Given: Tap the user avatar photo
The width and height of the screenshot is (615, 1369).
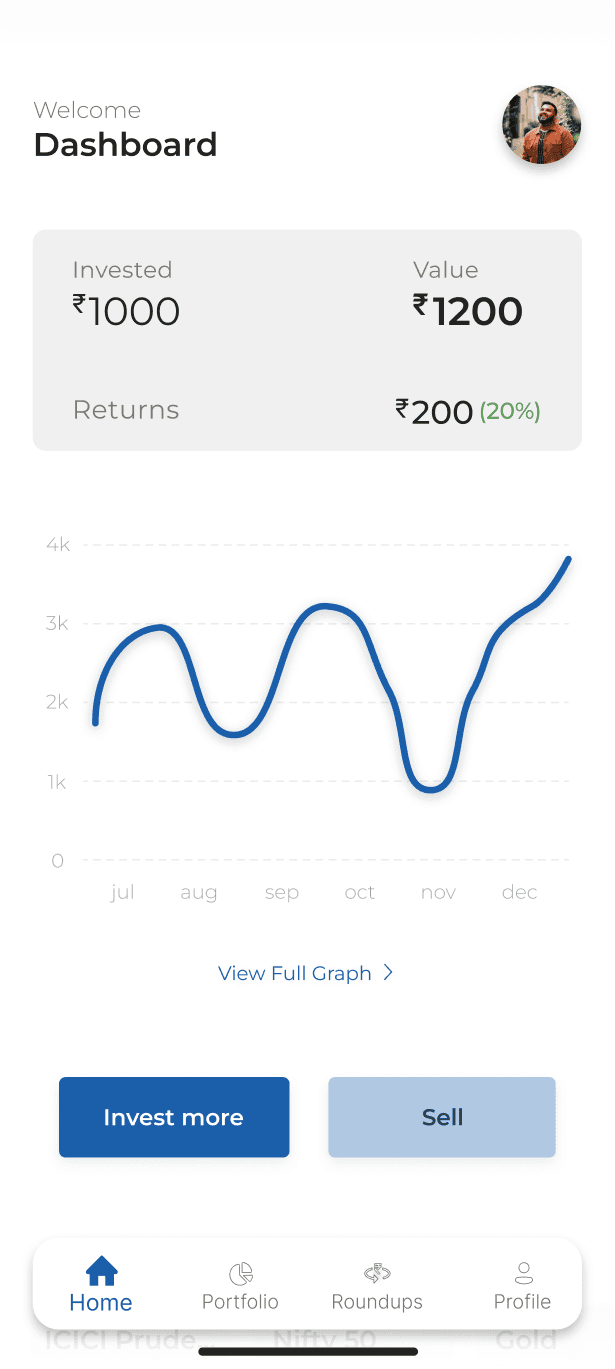Looking at the screenshot, I should (541, 125).
